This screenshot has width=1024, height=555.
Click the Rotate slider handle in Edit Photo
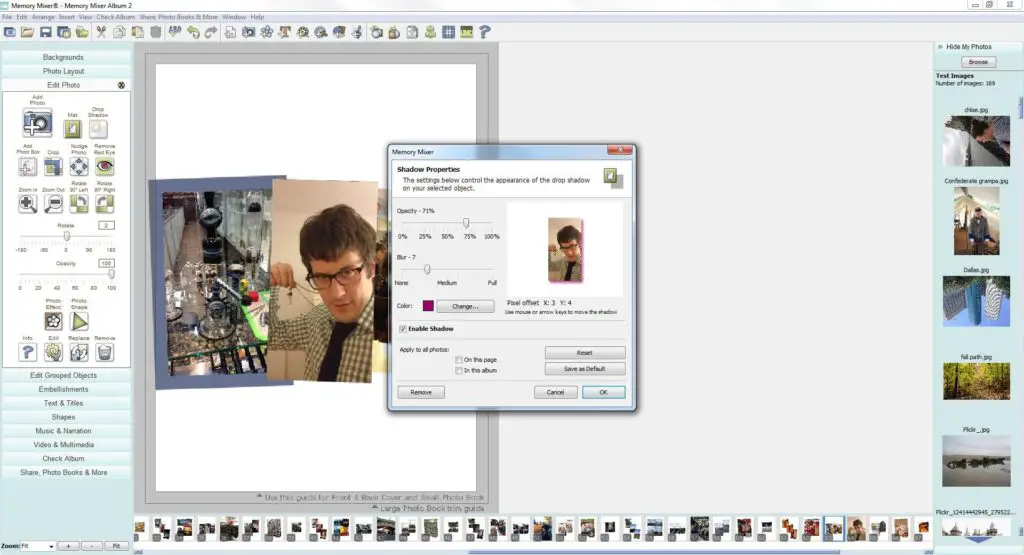[66, 236]
